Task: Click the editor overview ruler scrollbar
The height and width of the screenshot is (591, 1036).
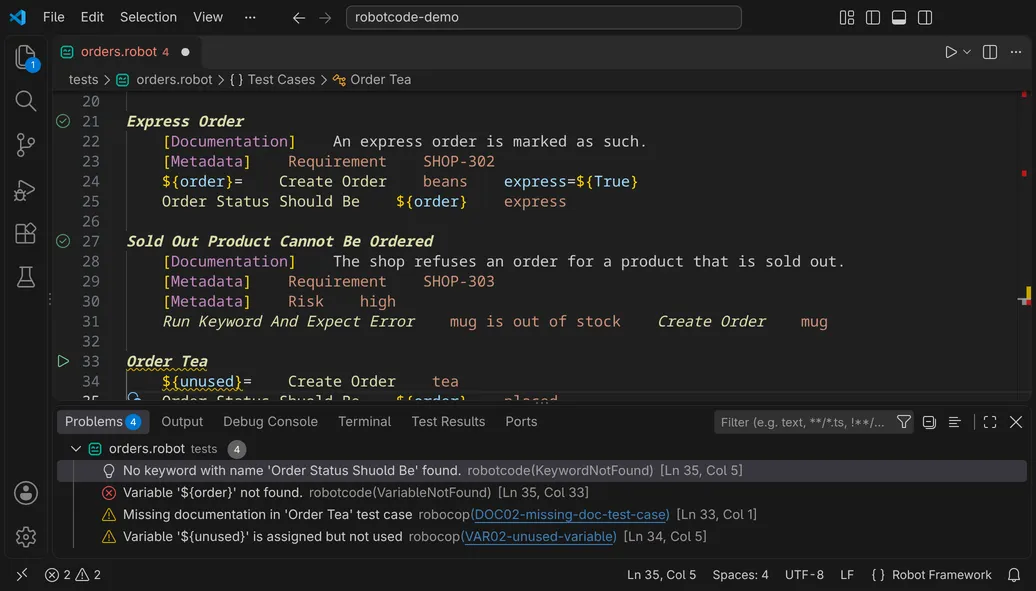Action: pyautogui.click(x=1024, y=245)
